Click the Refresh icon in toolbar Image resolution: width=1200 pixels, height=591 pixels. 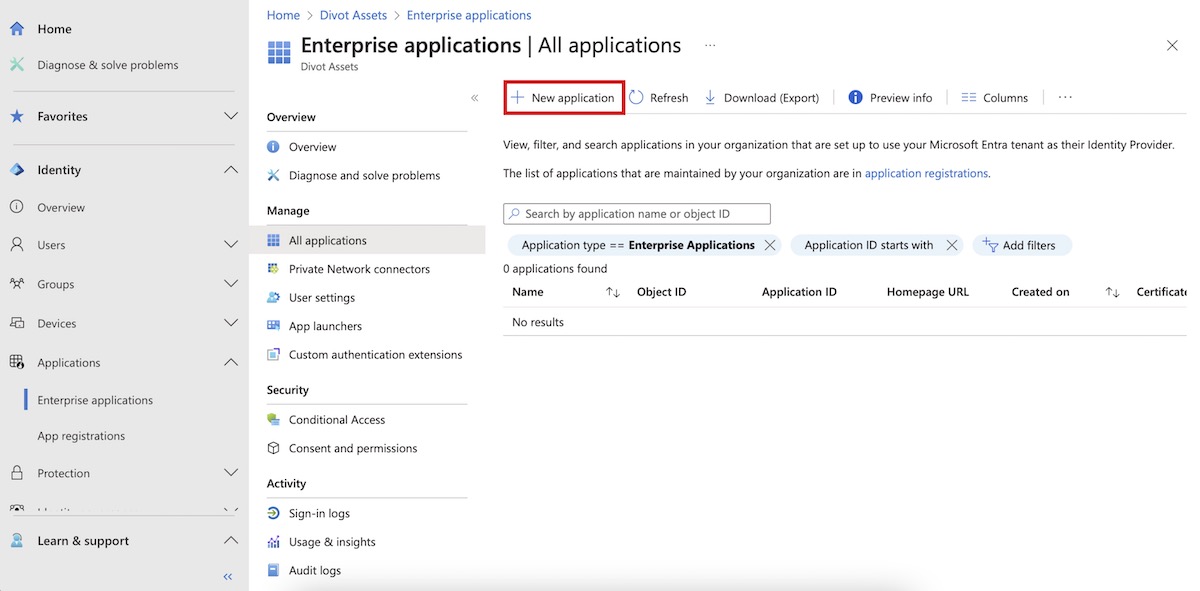pyautogui.click(x=637, y=98)
